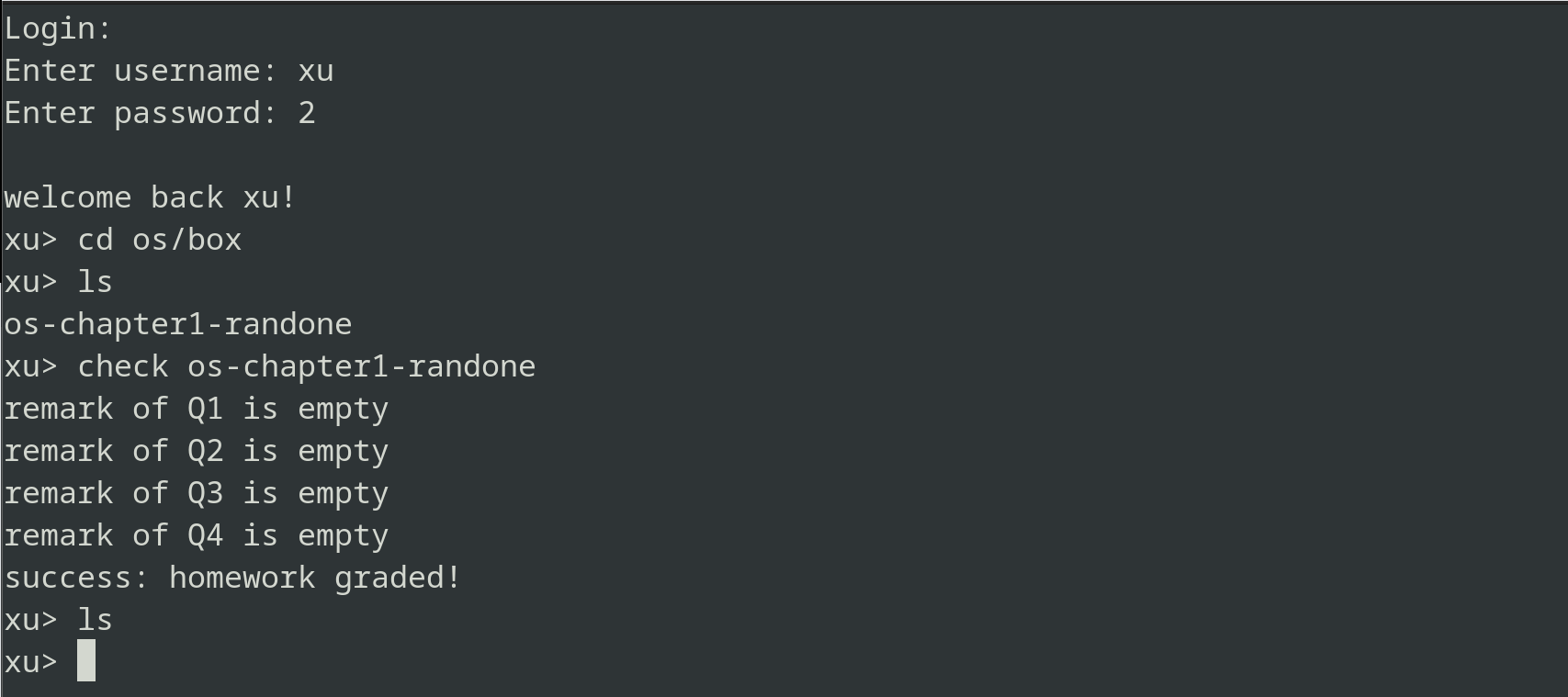Click the 'remark of Q3 is empty' line
The width and height of the screenshot is (1568, 697).
(x=197, y=493)
